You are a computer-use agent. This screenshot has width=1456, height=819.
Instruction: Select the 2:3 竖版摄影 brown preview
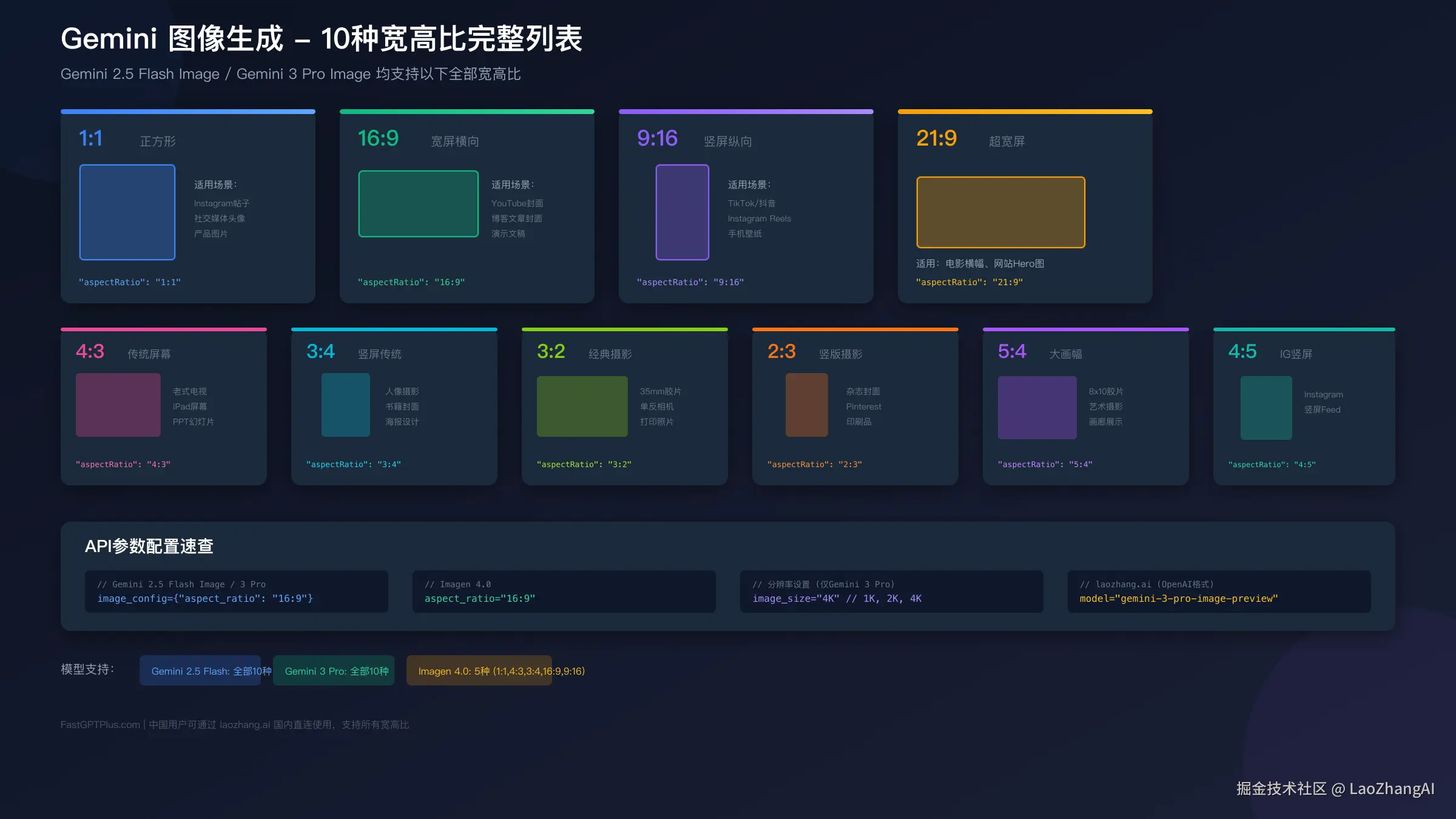[806, 405]
